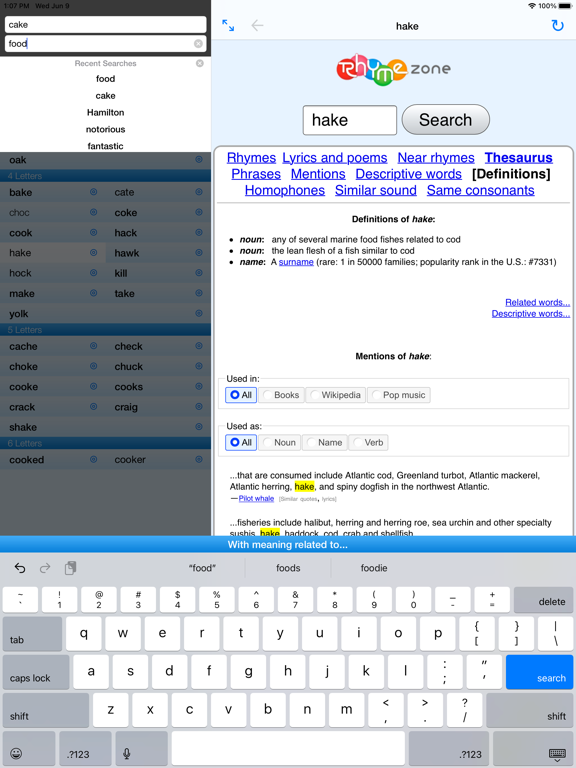Open the Thesaurus tab
The height and width of the screenshot is (768, 576).
click(519, 158)
